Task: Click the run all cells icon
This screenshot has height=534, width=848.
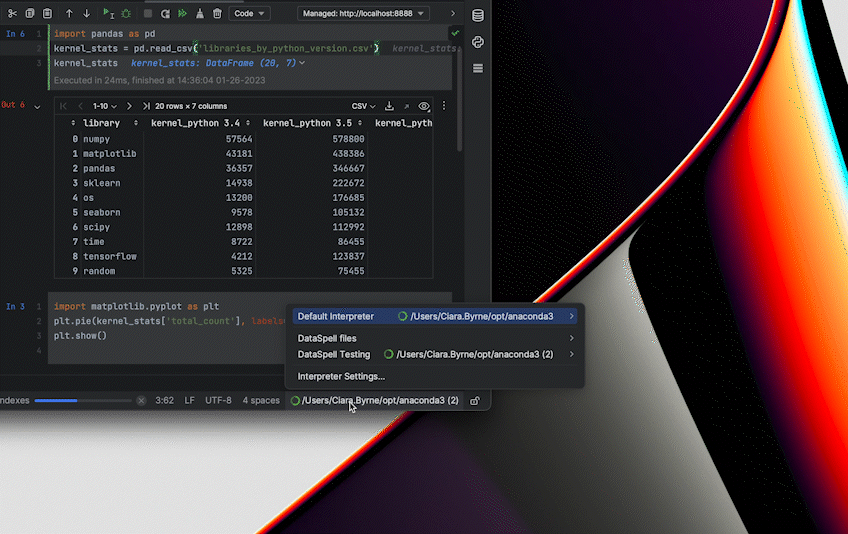Action: coord(183,14)
